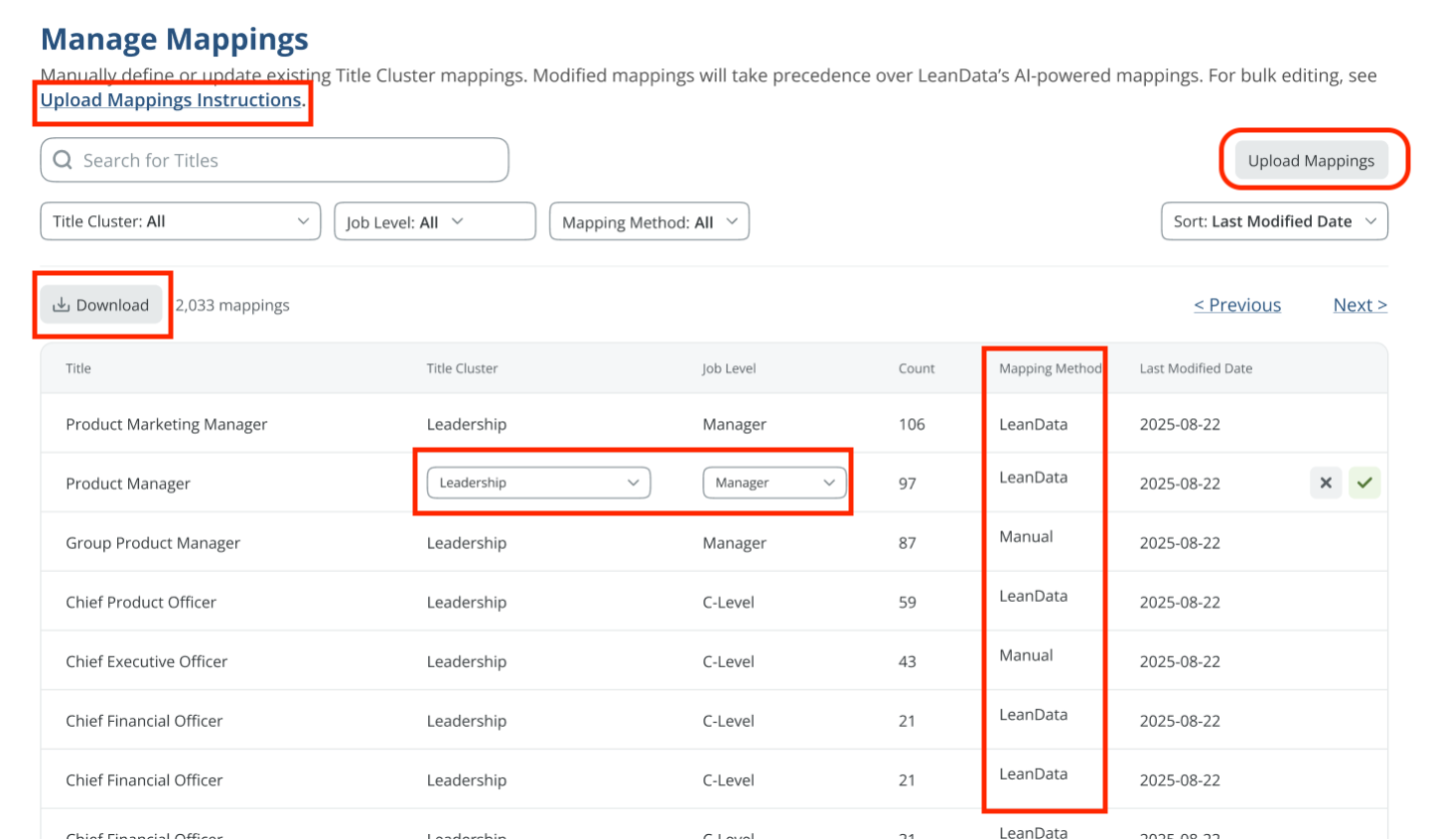1430x840 pixels.
Task: Open the Job Level filter dropdown
Action: coord(434,221)
